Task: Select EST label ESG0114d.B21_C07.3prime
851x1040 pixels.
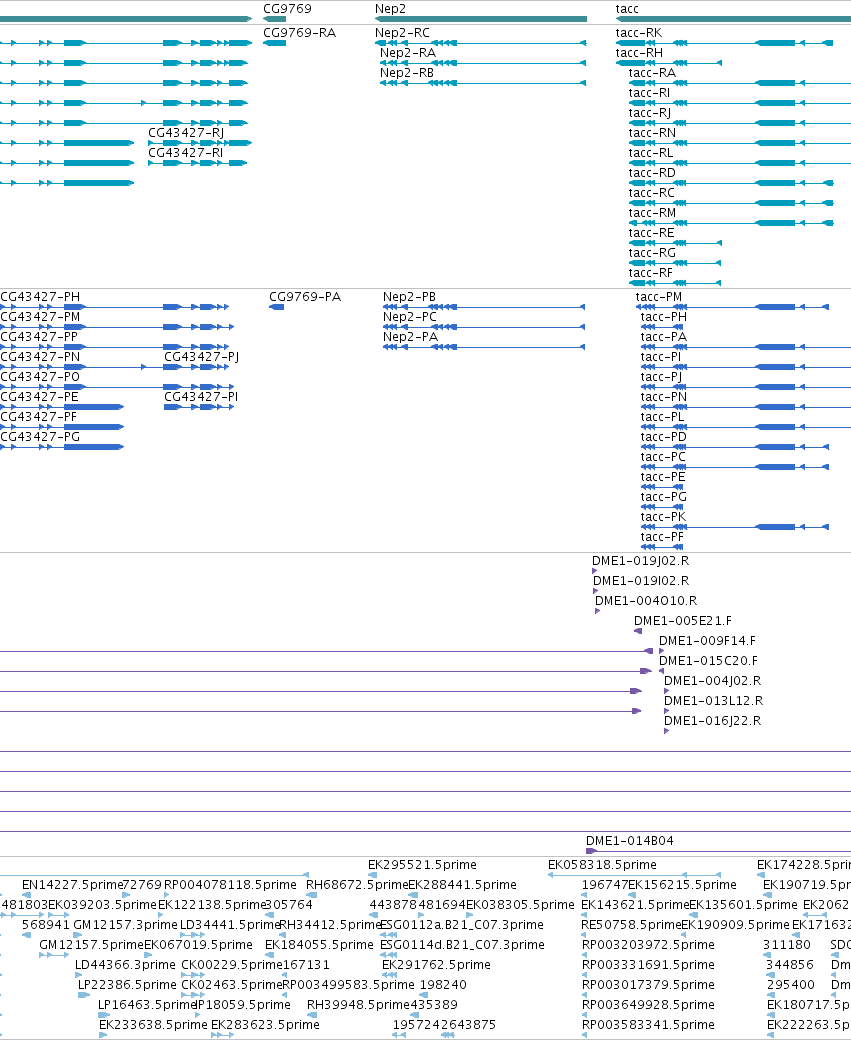Action: click(462, 944)
